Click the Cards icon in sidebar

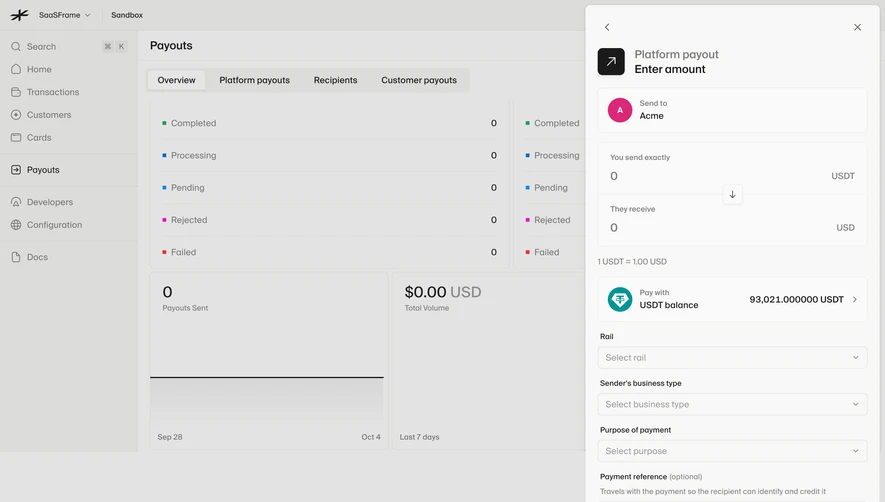(16, 137)
